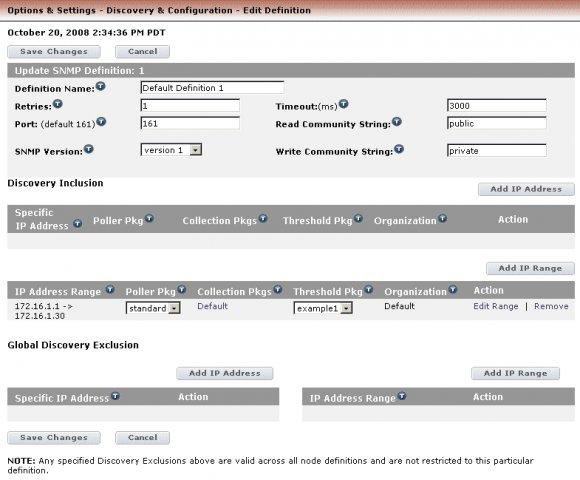Click the Definition Name input field

point(212,88)
